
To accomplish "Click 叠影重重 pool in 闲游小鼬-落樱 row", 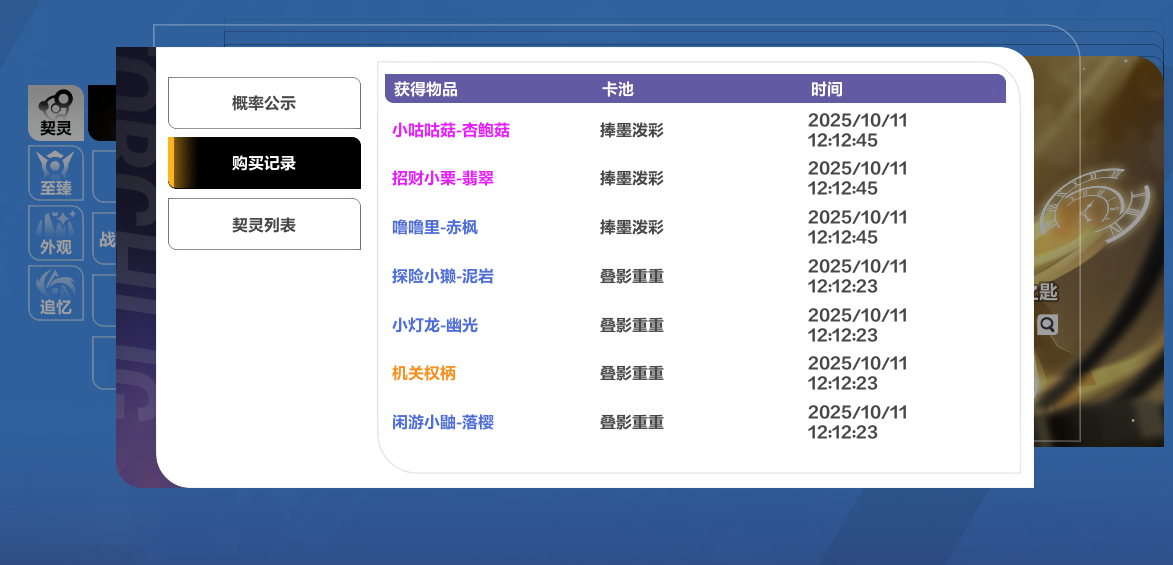I will 631,422.
